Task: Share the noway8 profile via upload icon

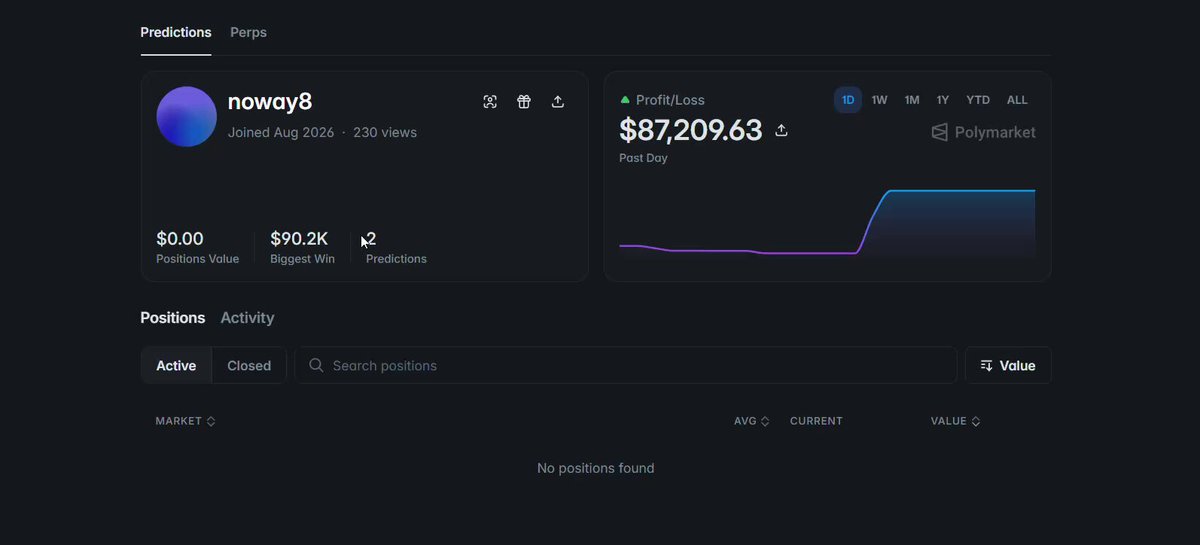Action: point(558,101)
